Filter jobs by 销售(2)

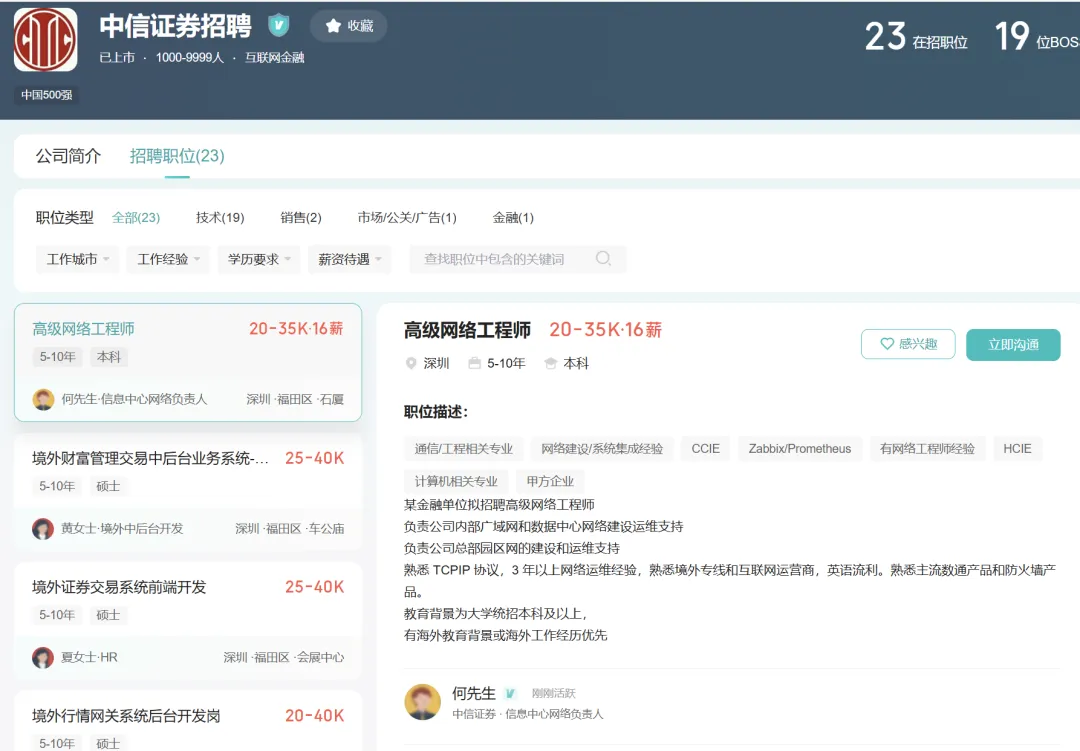[x=301, y=218]
